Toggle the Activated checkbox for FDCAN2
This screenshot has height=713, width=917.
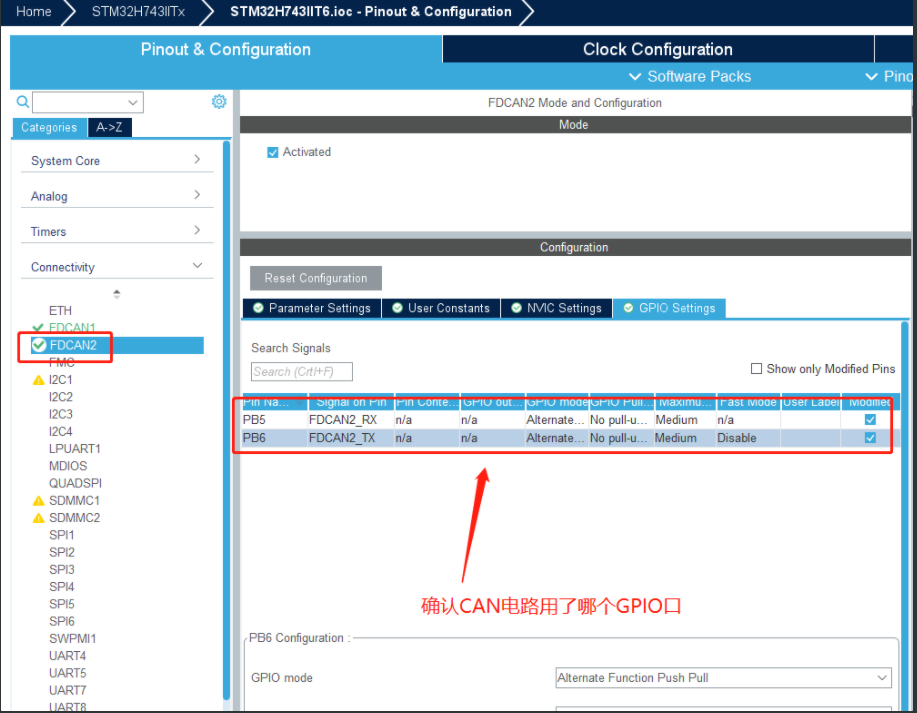tap(273, 153)
